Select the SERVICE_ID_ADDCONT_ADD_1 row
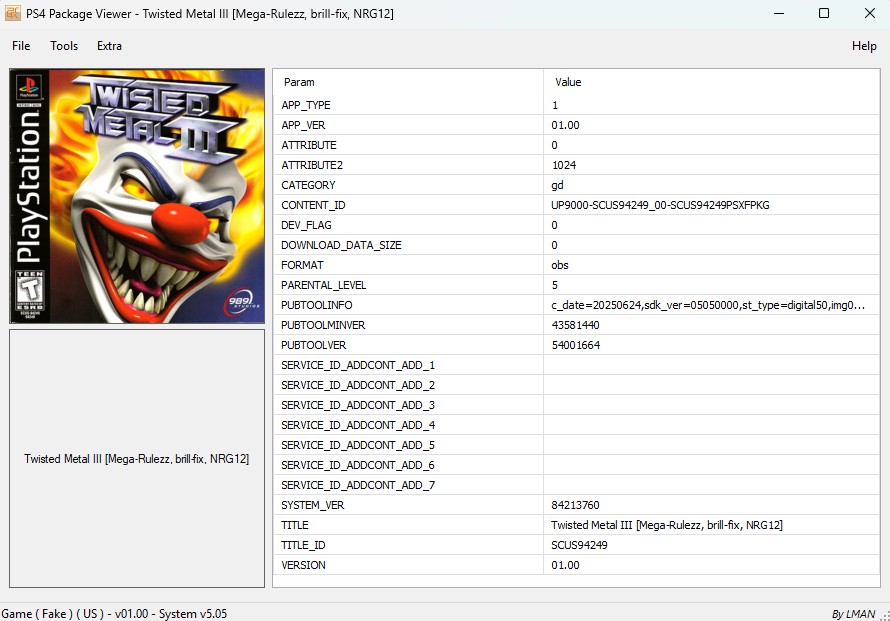 576,365
